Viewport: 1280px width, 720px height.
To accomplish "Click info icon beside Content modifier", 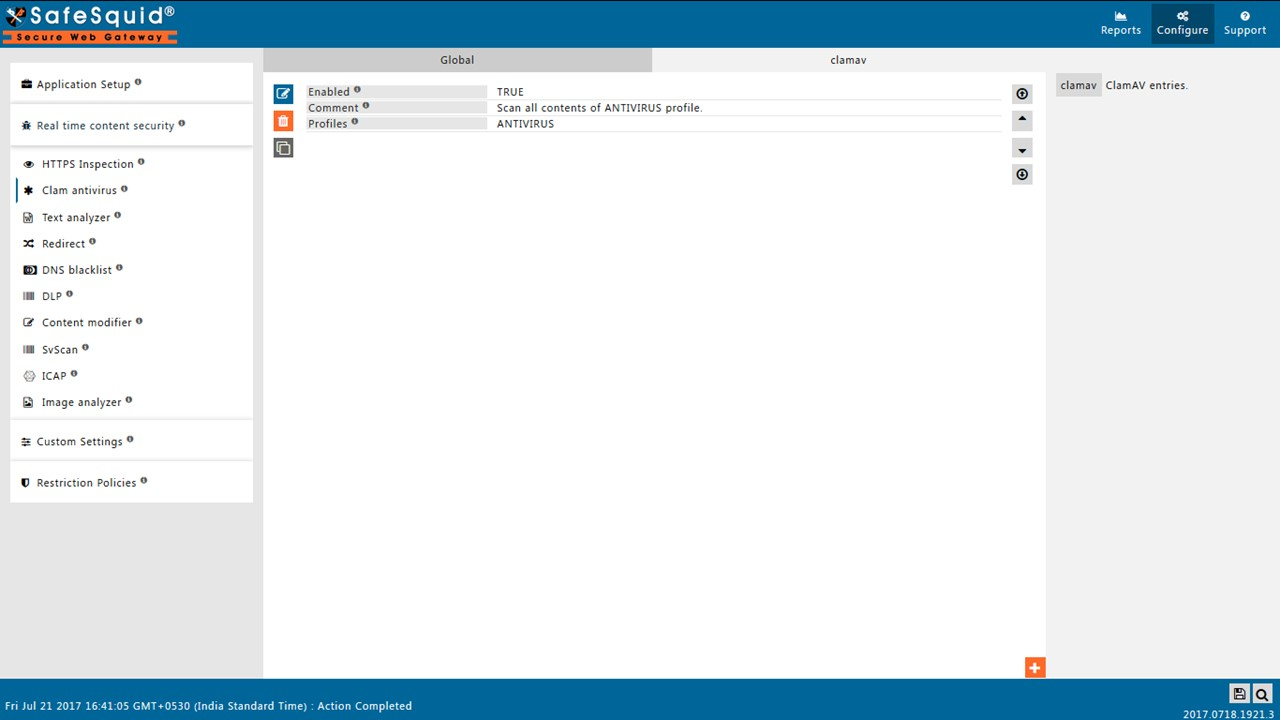I will [x=139, y=321].
